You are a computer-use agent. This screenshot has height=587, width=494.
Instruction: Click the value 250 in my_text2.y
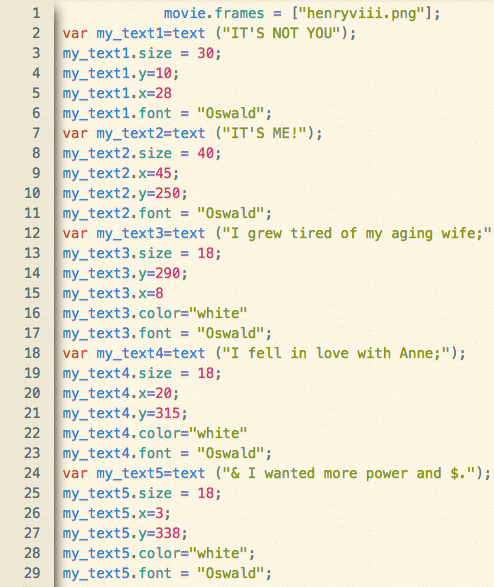coord(168,194)
